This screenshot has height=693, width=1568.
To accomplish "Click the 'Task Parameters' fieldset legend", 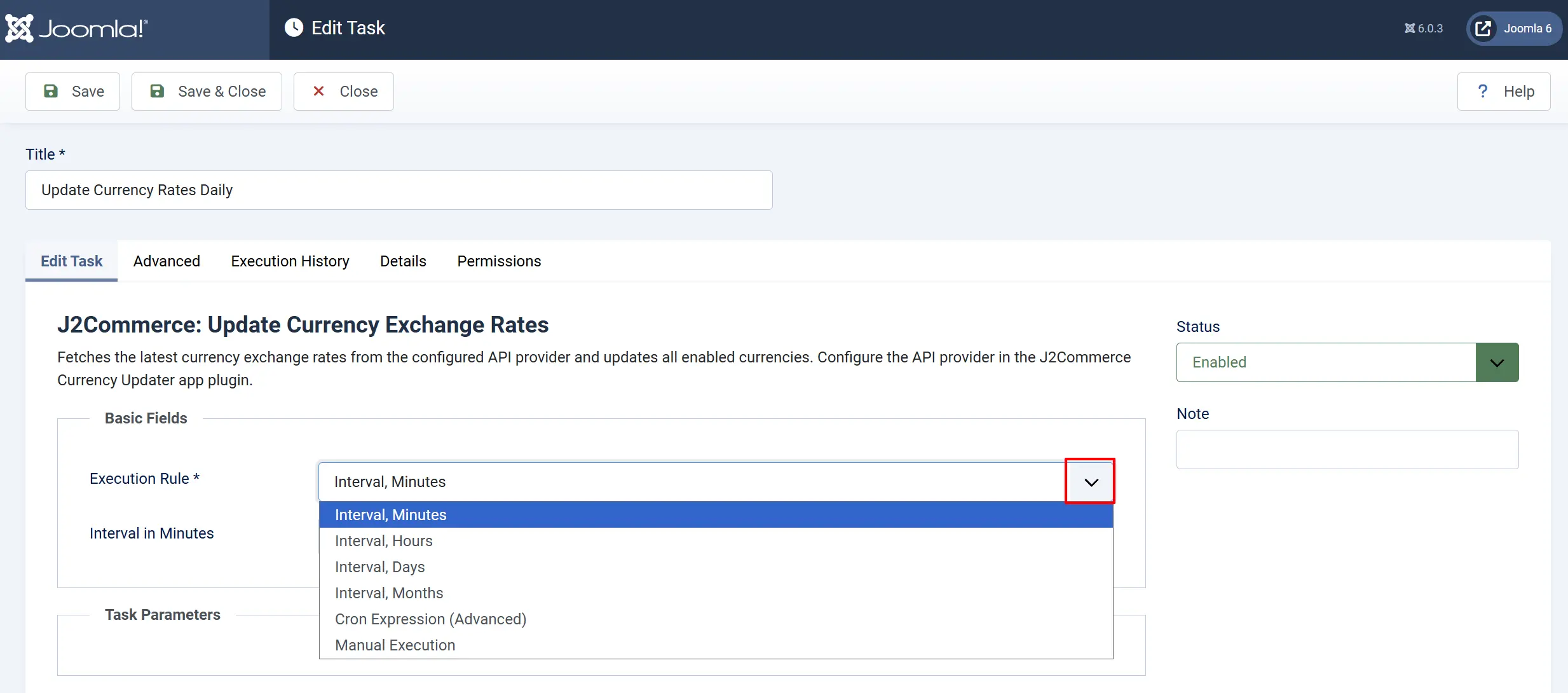I will coord(163,615).
